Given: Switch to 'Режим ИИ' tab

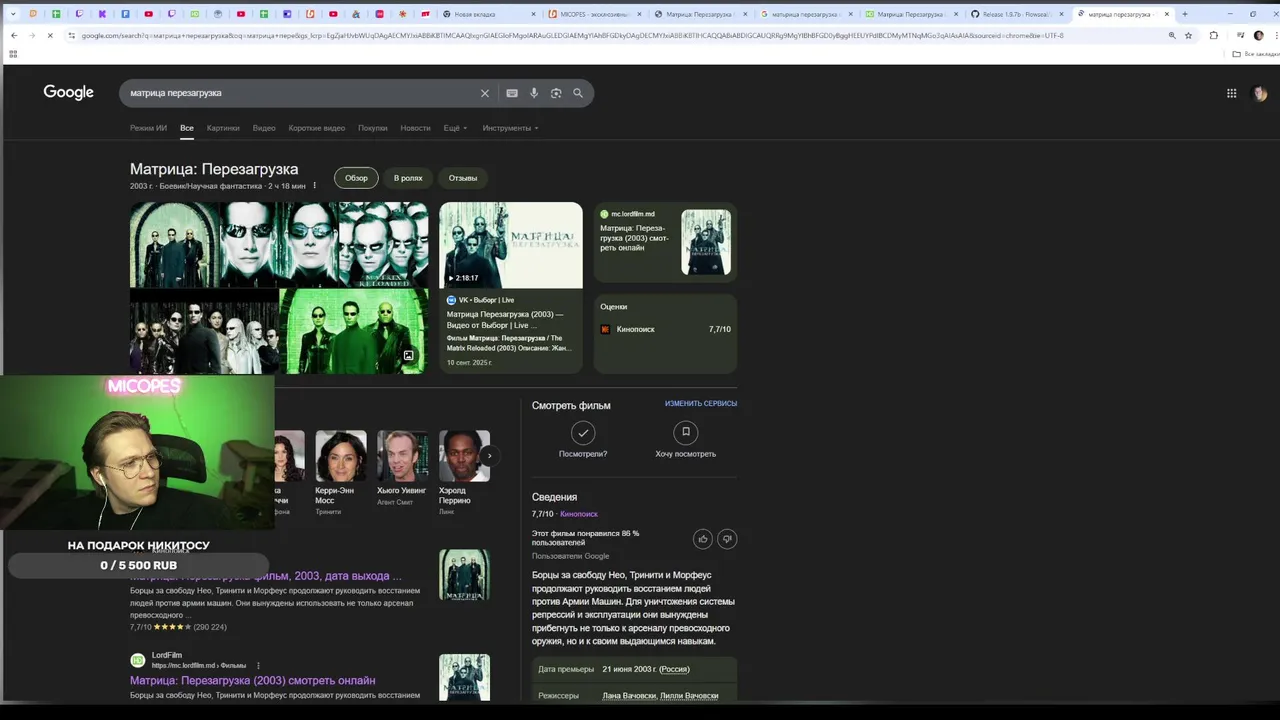Looking at the screenshot, I should 148,128.
